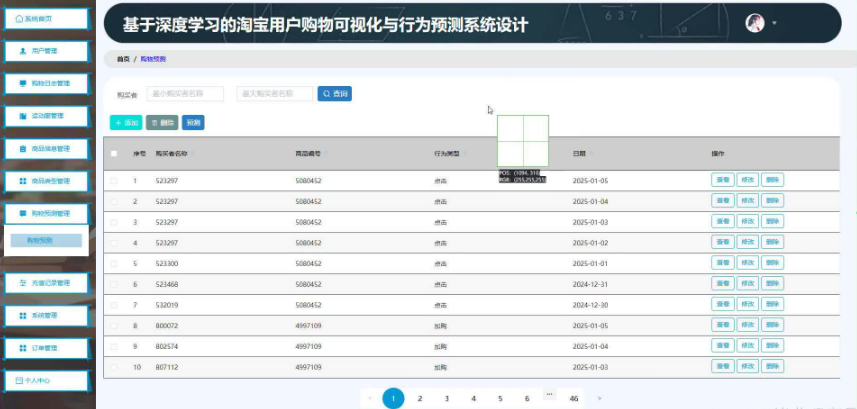Expand the 购物预测管理 sidebar menu
The width and height of the screenshot is (857, 409).
46,213
